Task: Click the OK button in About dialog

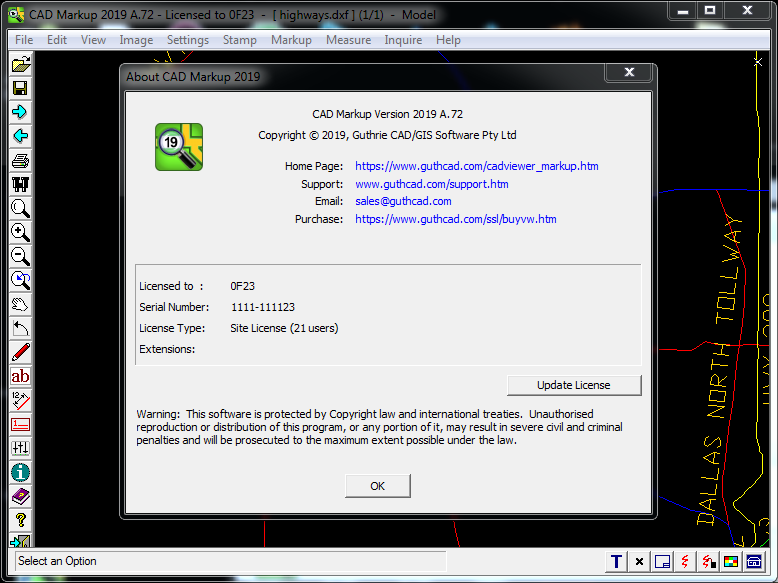Action: tap(378, 486)
